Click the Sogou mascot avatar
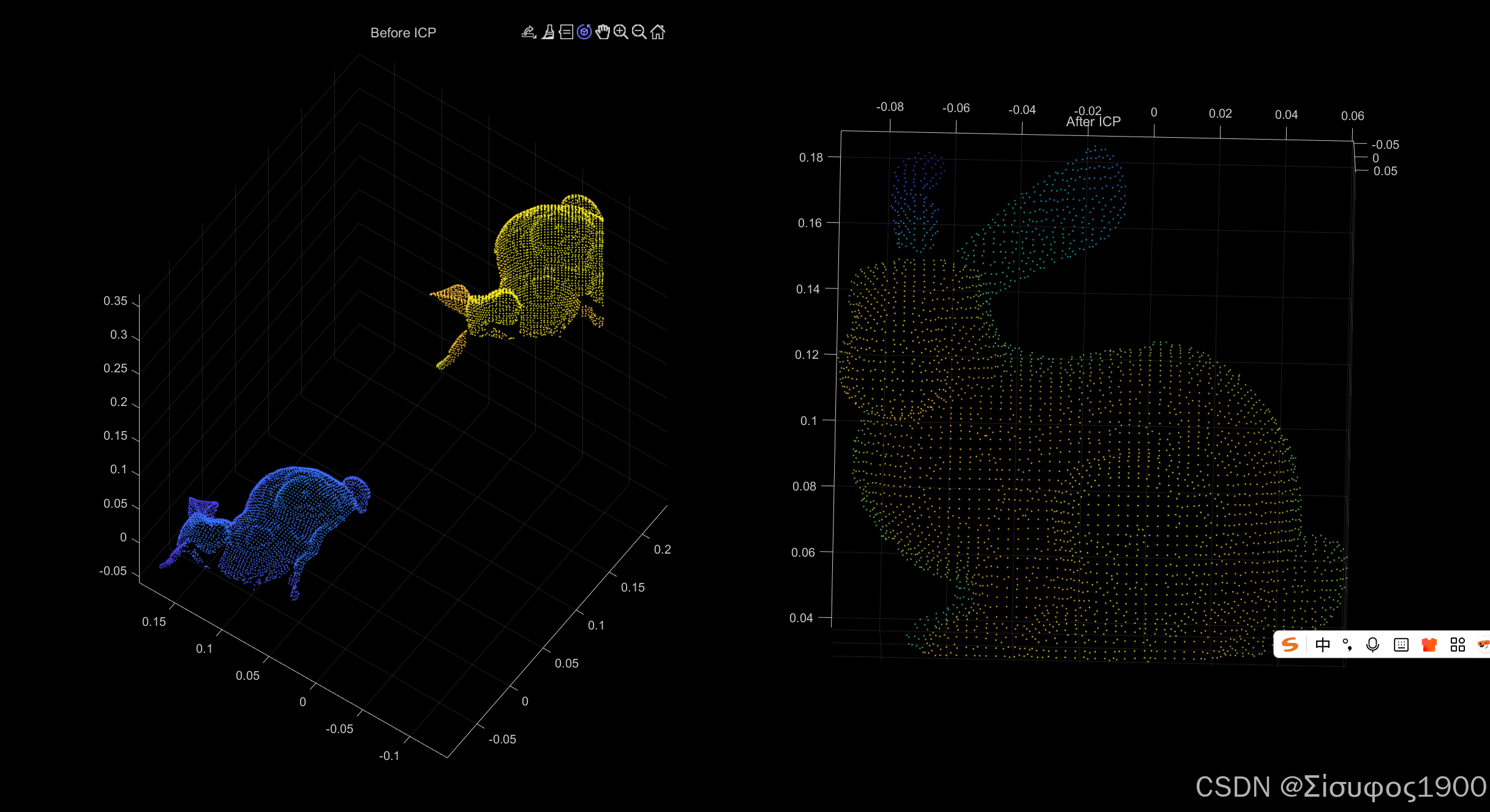Viewport: 1490px width, 812px height. point(1483,645)
